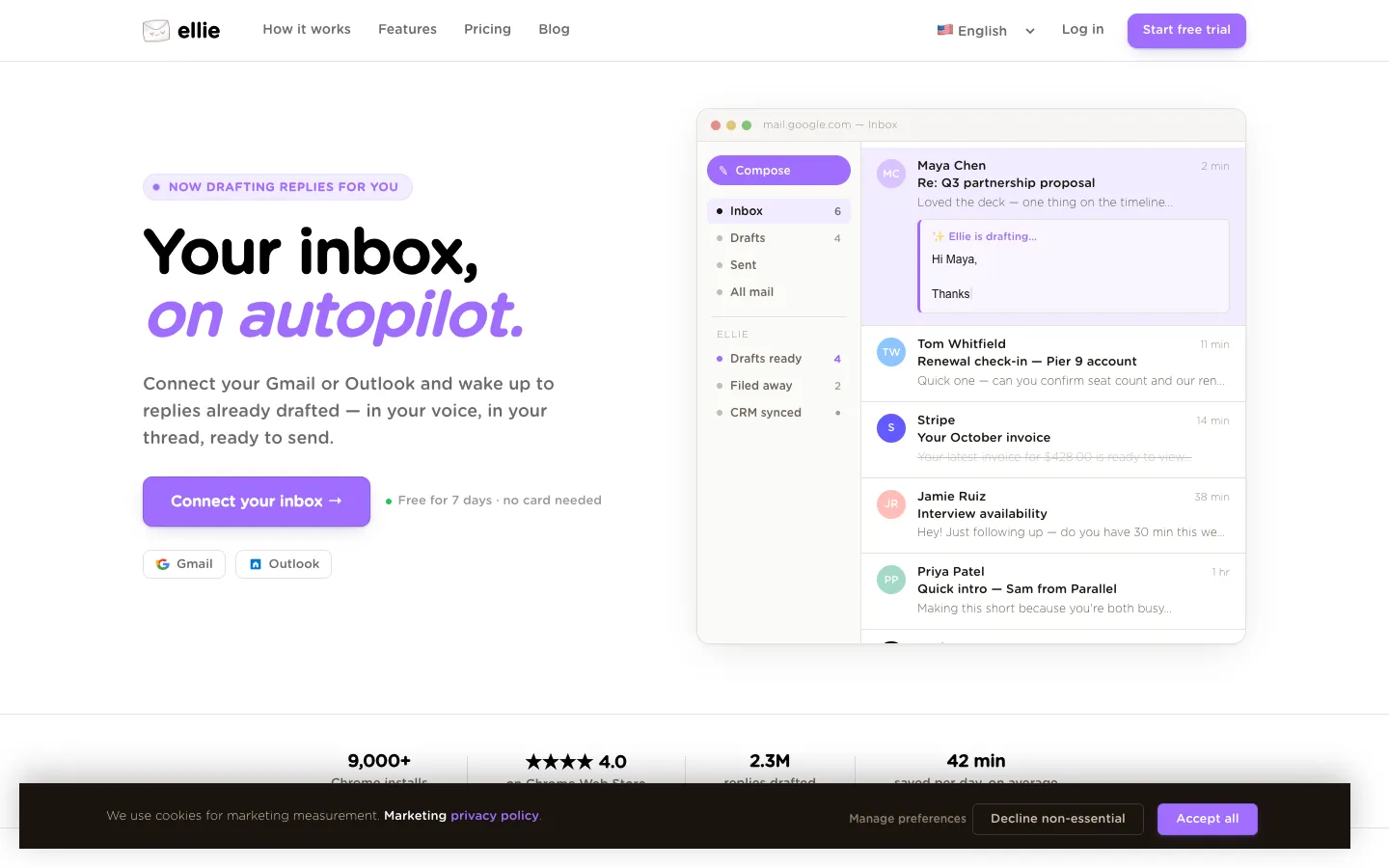Viewport: 1389px width, 868px height.
Task: Click the "38 min" timestamp on Jamie's email
Action: [x=1212, y=498]
